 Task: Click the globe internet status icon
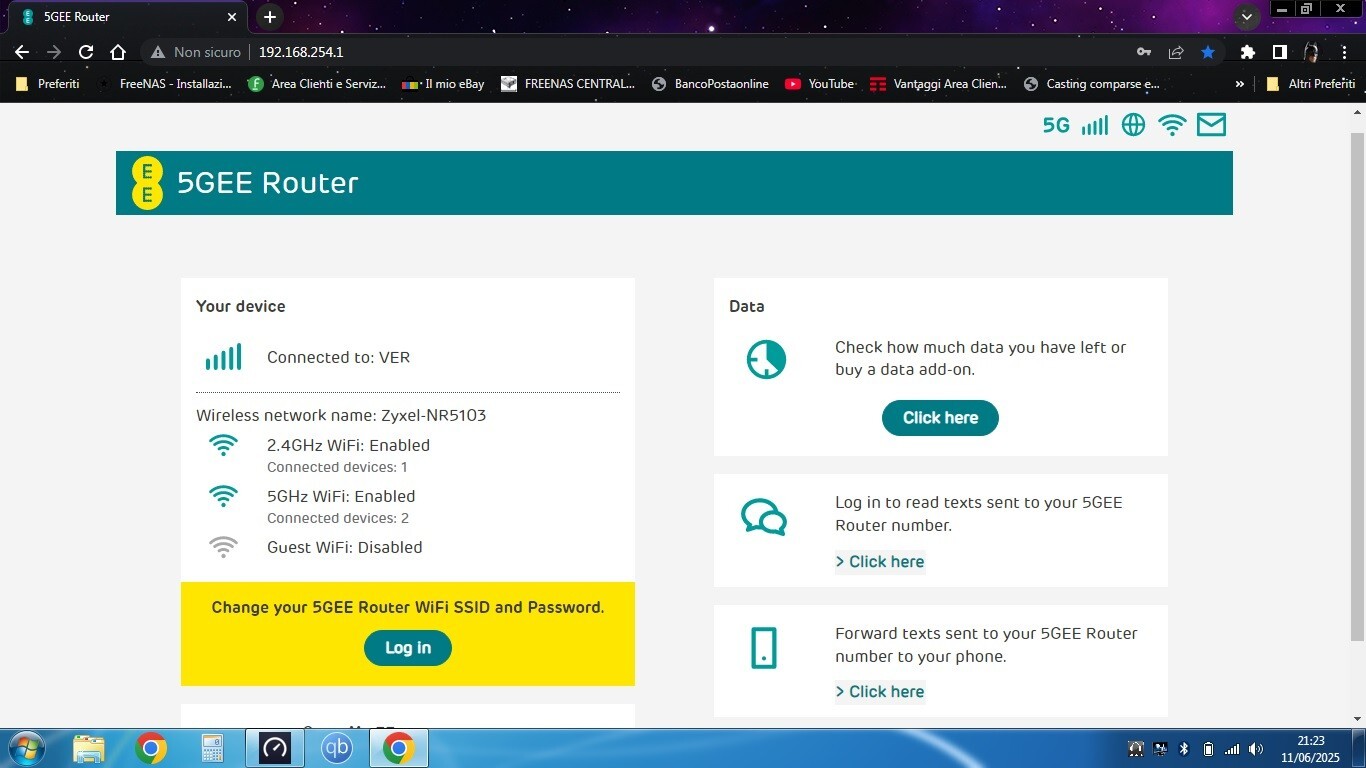1133,125
